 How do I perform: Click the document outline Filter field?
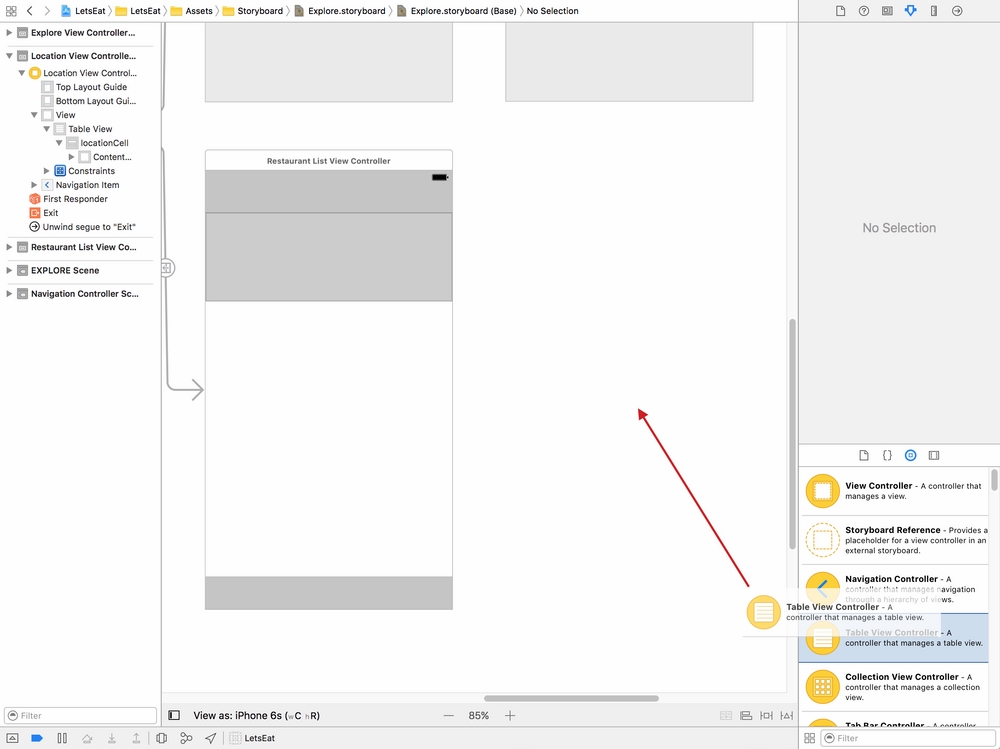point(80,716)
